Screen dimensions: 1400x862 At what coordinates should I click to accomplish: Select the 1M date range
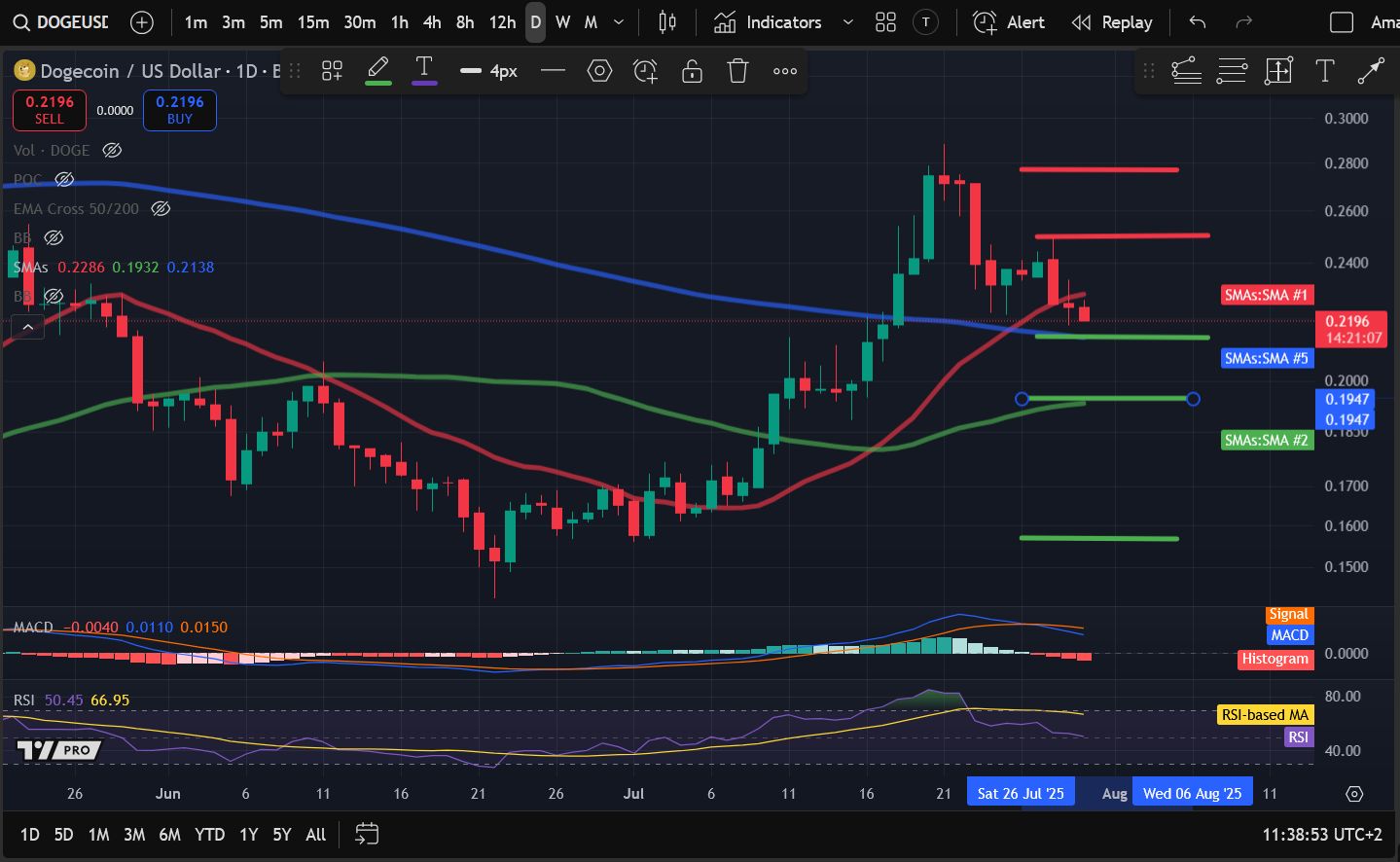[98, 835]
